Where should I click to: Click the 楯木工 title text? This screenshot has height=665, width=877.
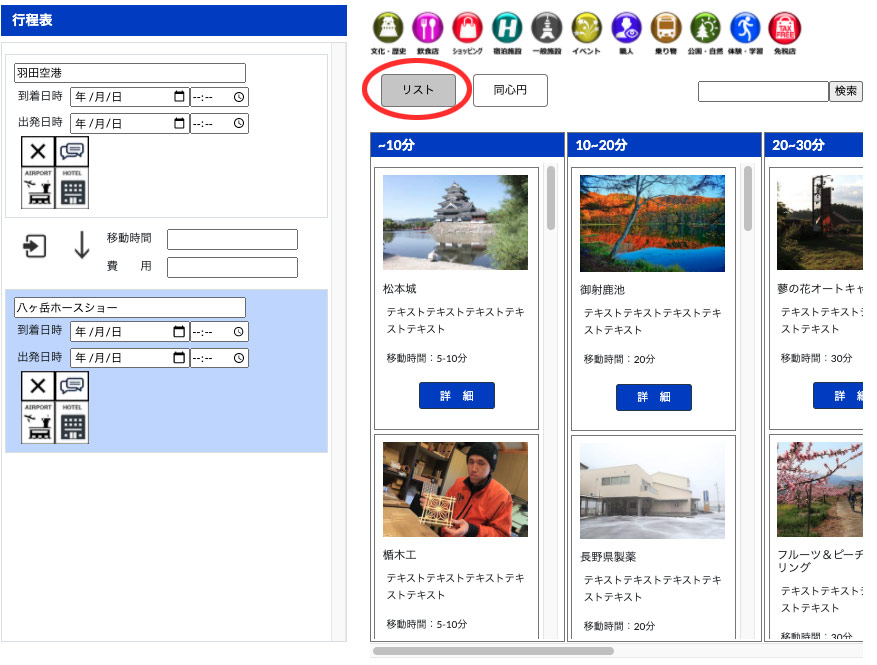pyautogui.click(x=399, y=555)
